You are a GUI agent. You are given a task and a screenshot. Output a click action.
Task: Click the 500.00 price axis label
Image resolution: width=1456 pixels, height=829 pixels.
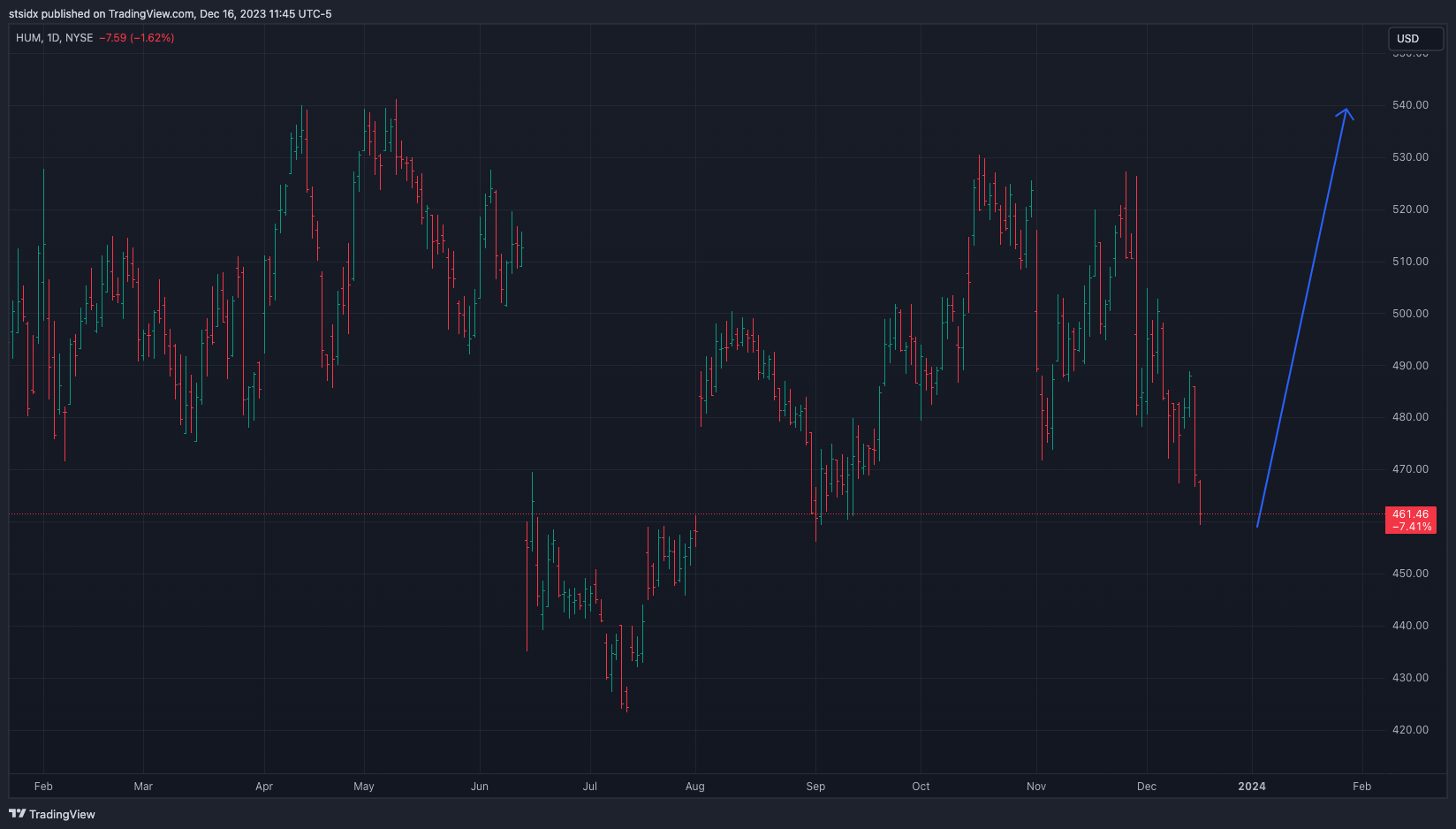(1410, 314)
